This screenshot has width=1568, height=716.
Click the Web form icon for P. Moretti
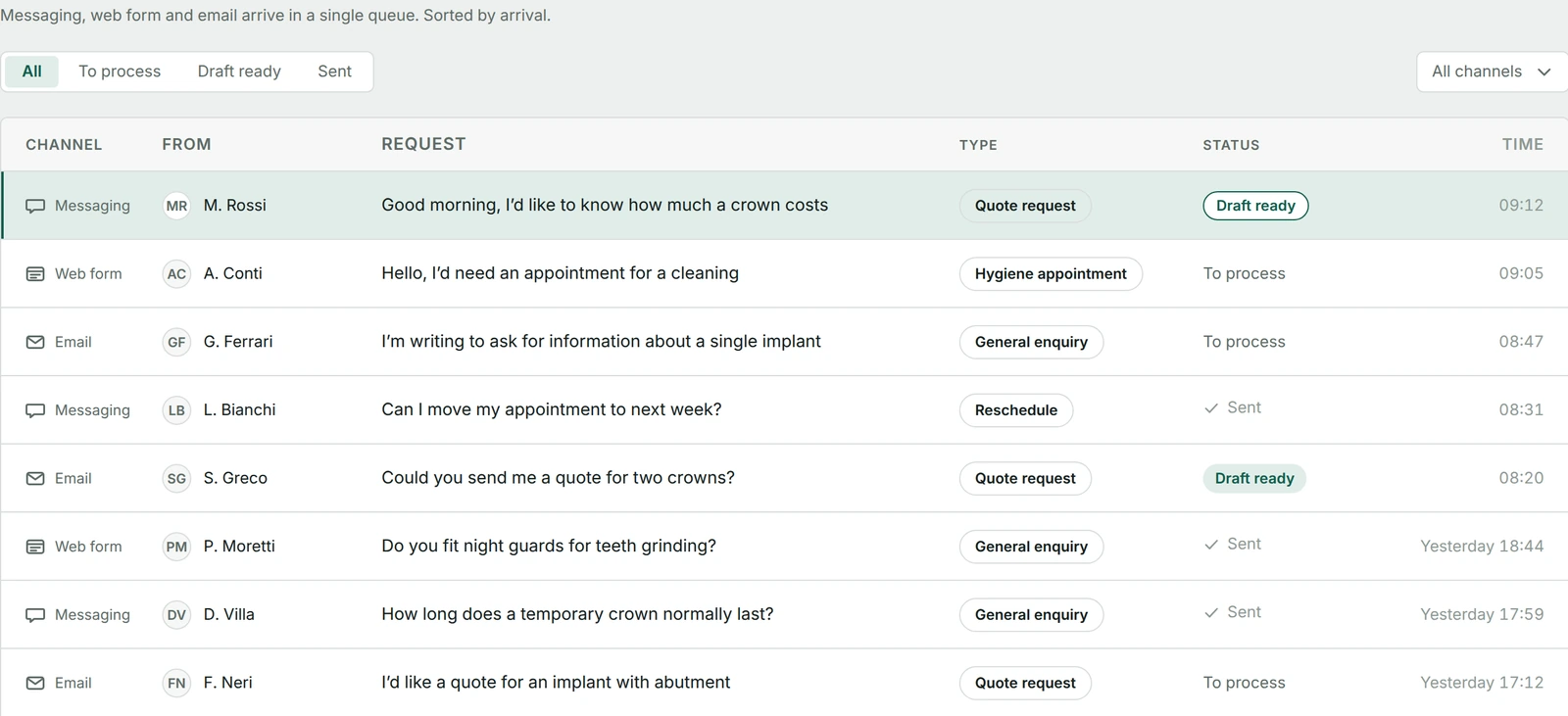click(x=35, y=547)
